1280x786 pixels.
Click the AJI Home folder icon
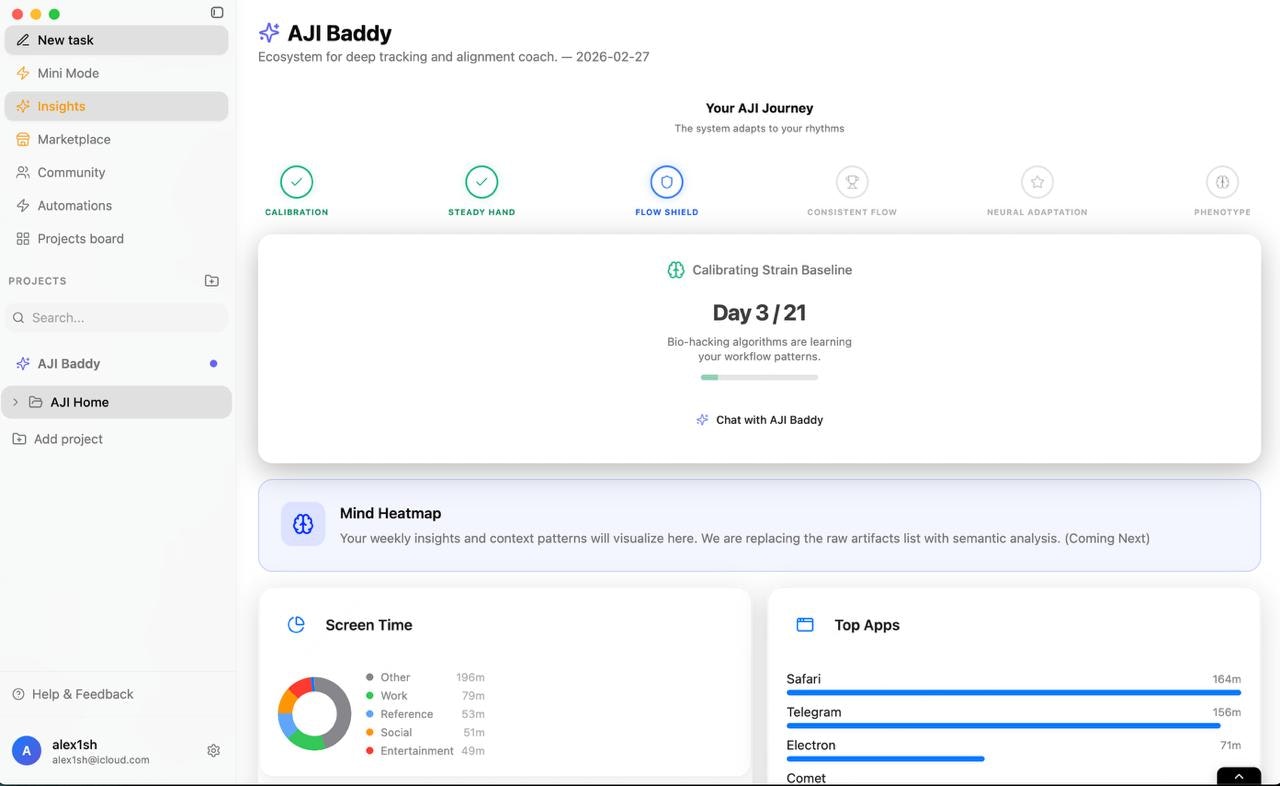[36, 402]
